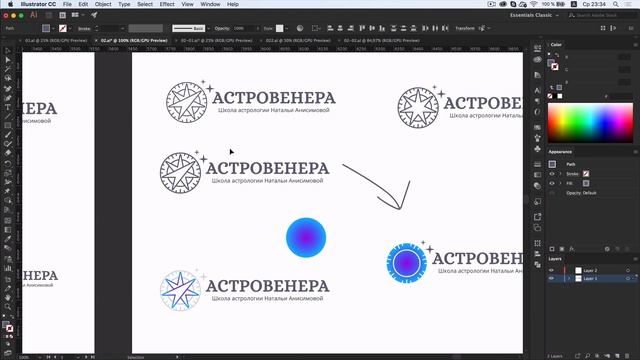This screenshot has width=640, height=360.
Task: Select the Direct Selection tool
Action: [8, 60]
